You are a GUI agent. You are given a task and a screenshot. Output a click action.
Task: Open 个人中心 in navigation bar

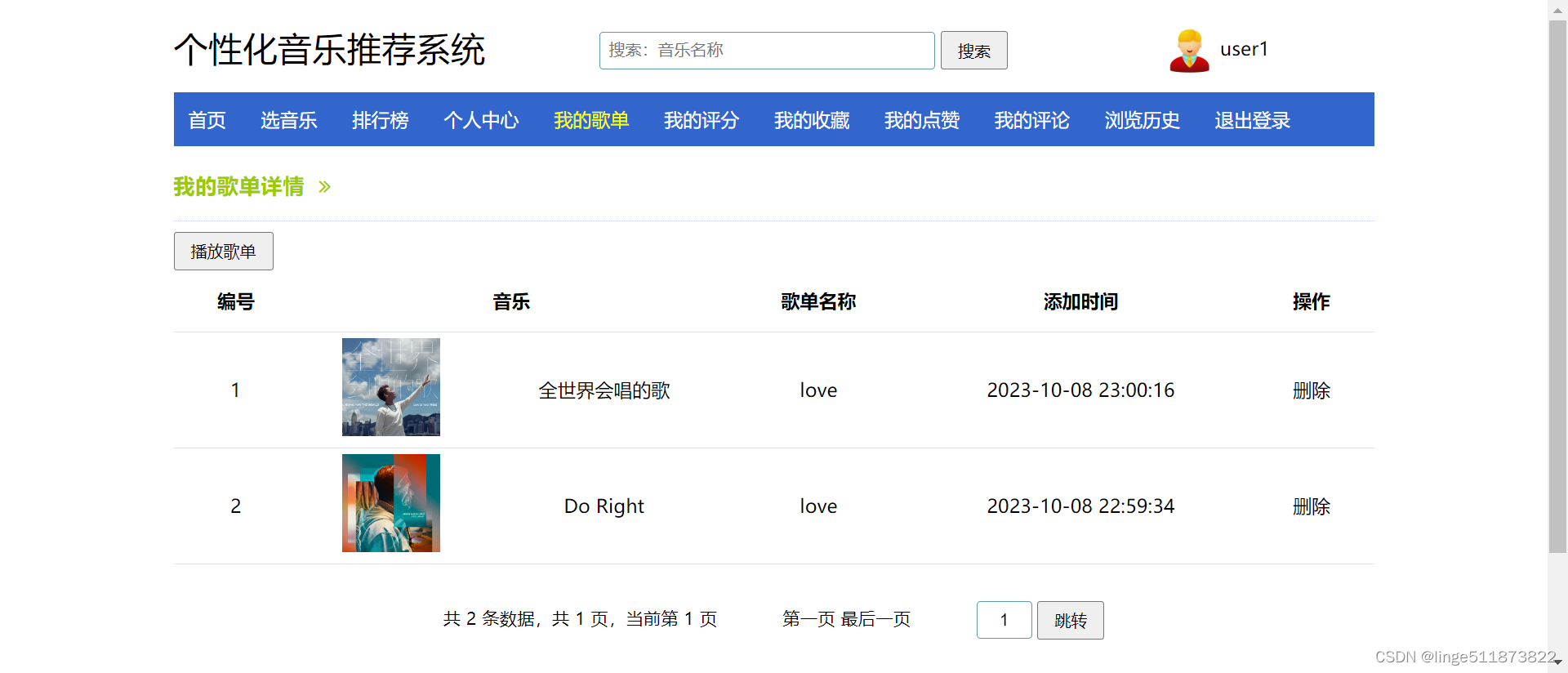pos(481,120)
